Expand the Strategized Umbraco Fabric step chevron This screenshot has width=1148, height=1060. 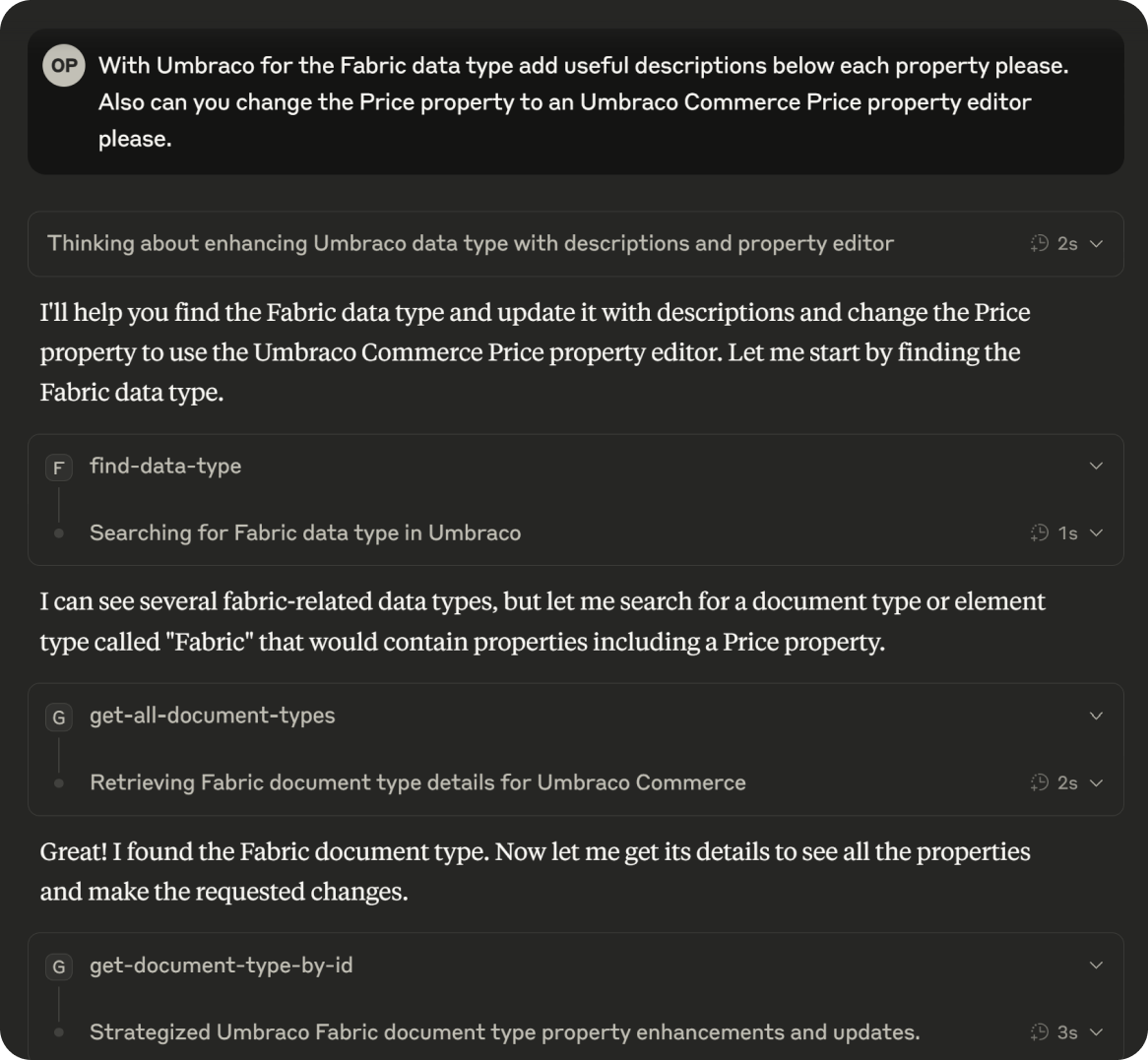(1097, 1032)
